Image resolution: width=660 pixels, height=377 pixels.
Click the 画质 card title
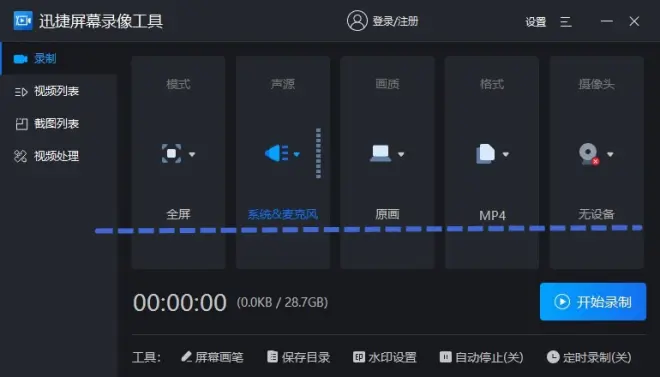coord(387,84)
